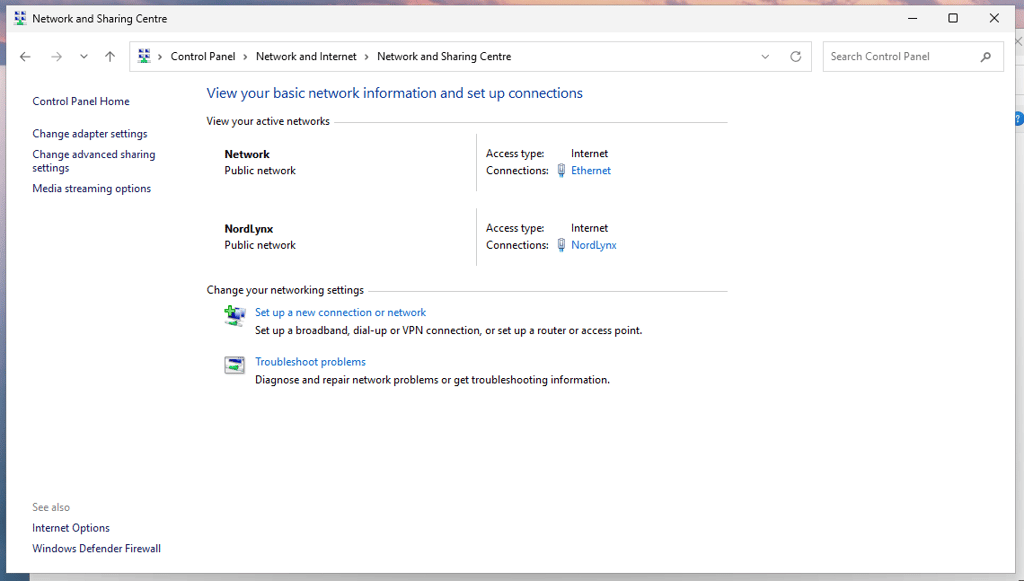Open Internet Options
The width and height of the screenshot is (1024, 581).
pyautogui.click(x=71, y=528)
